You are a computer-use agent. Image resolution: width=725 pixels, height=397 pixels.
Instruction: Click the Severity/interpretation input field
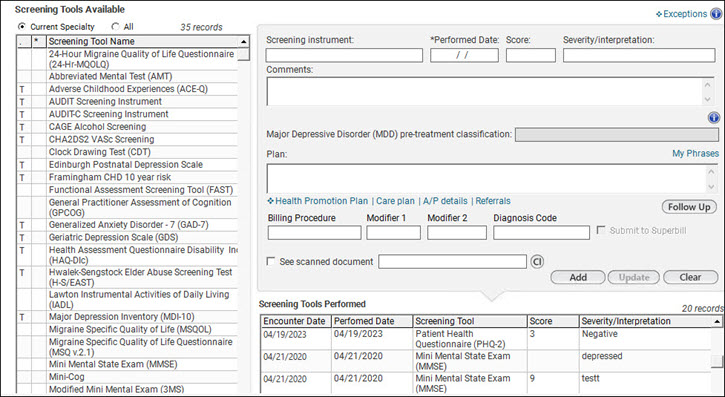click(x=639, y=55)
